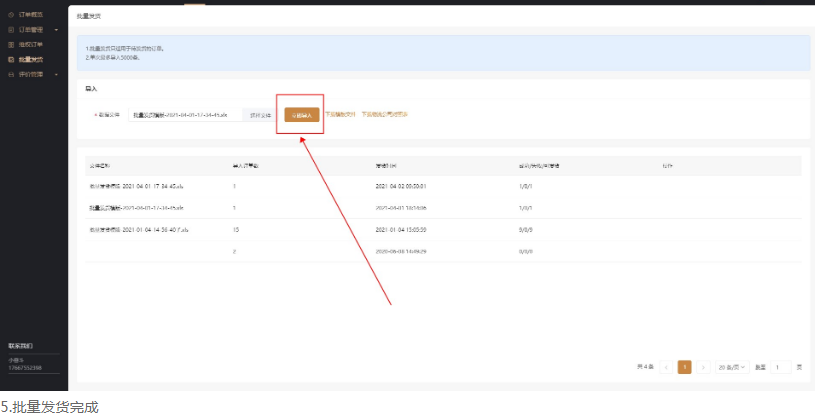
Task: Open the 20条/页 page size dropdown
Action: pyautogui.click(x=733, y=367)
